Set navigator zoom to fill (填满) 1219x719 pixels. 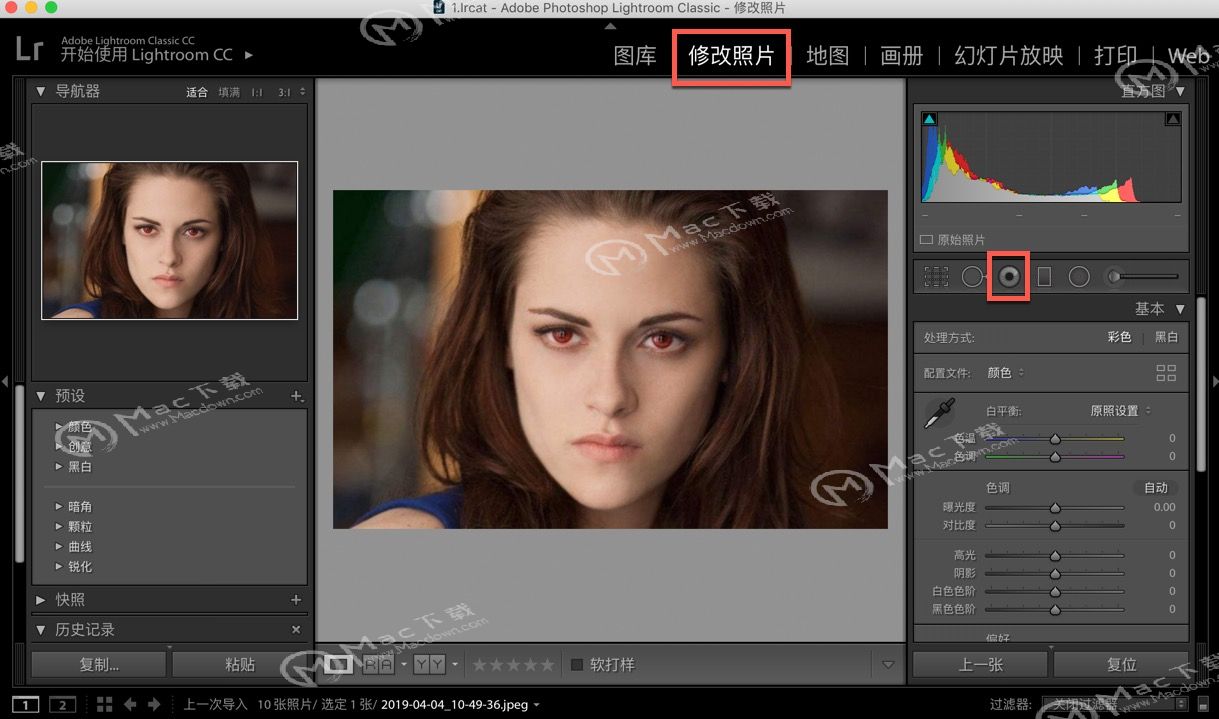point(229,92)
